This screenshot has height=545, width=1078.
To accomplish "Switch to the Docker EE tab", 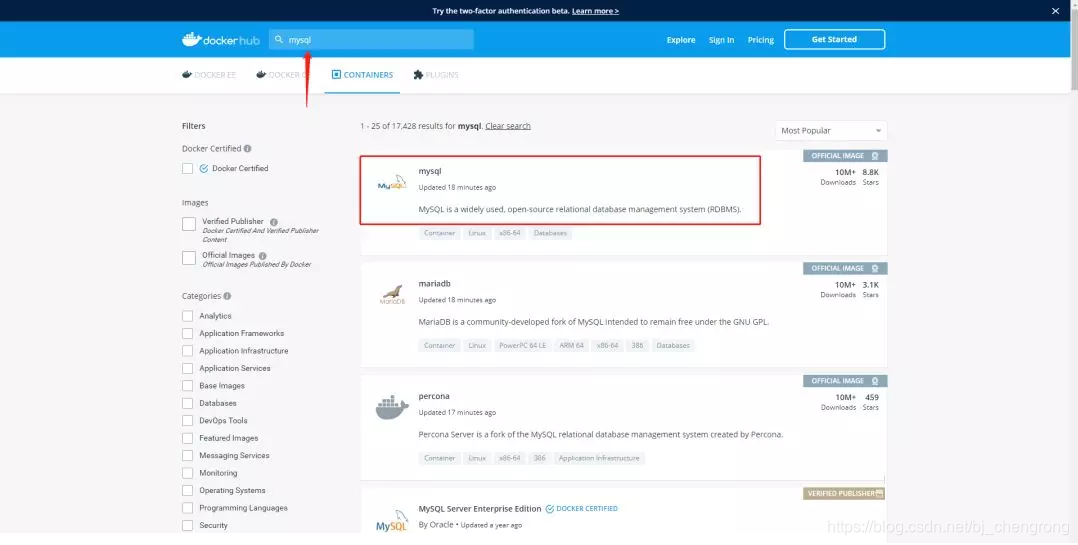I will [209, 75].
